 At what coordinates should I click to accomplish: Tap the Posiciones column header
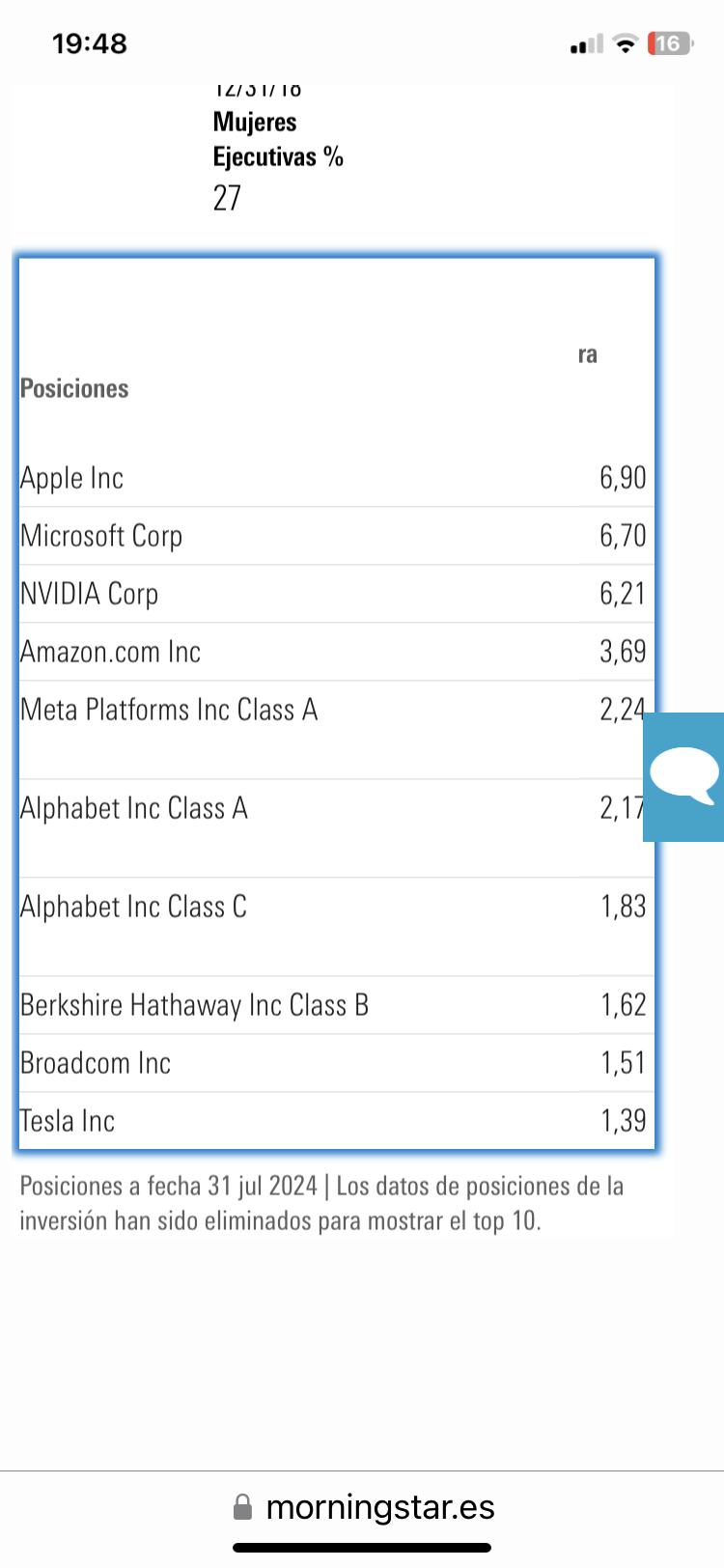click(75, 388)
